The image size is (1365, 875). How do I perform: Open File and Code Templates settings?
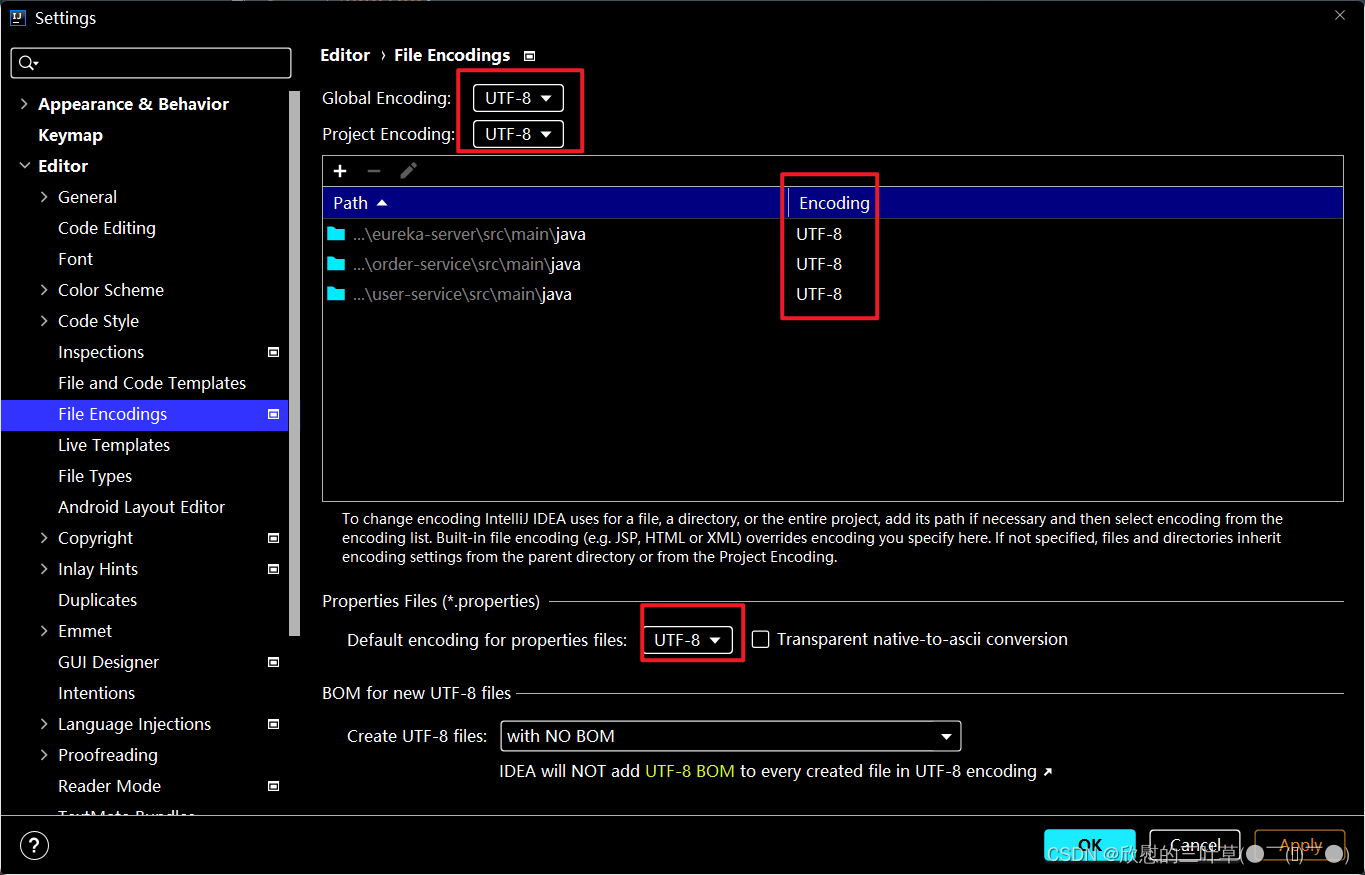[152, 383]
